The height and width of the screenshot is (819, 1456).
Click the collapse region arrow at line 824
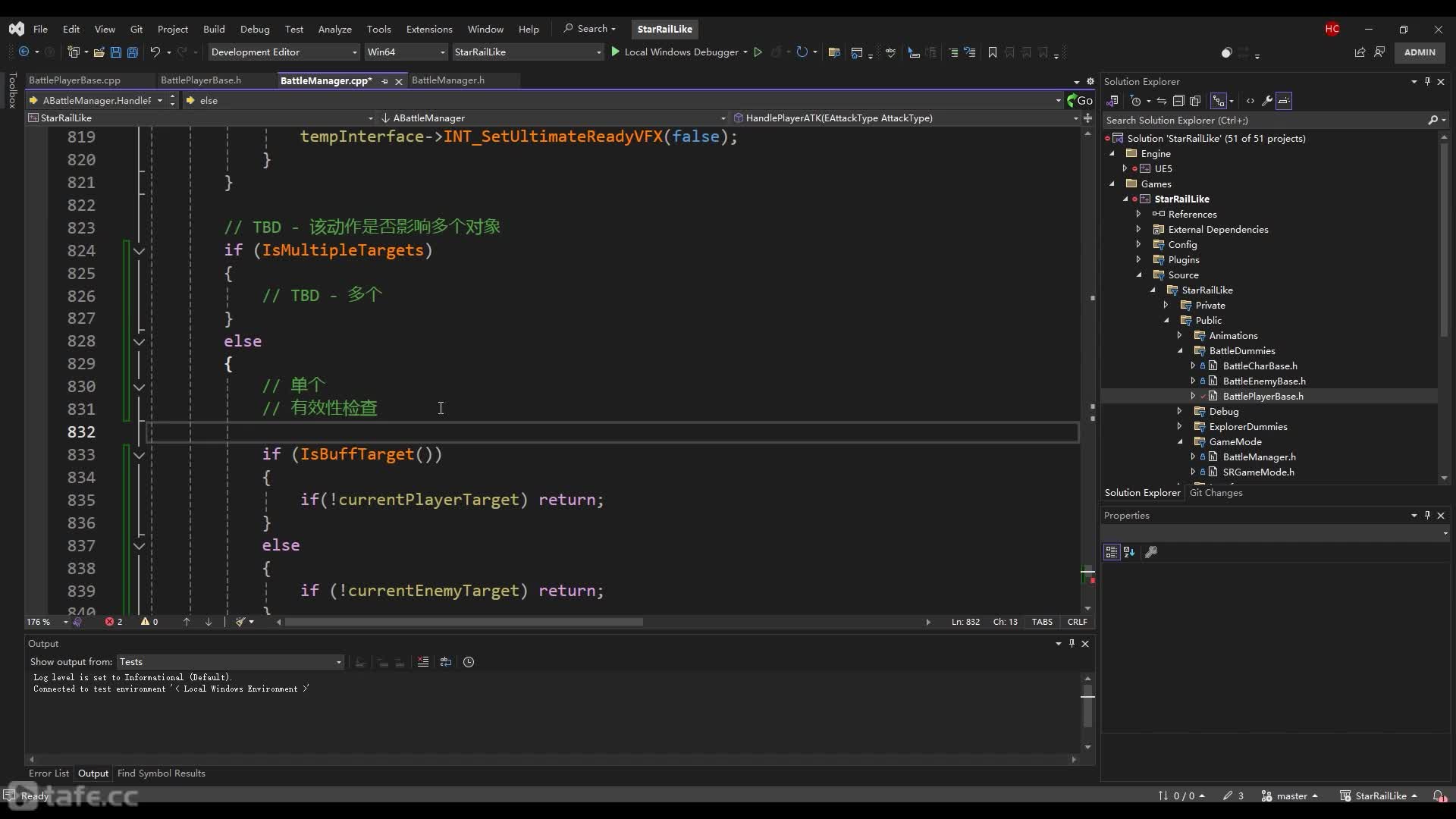(x=139, y=250)
